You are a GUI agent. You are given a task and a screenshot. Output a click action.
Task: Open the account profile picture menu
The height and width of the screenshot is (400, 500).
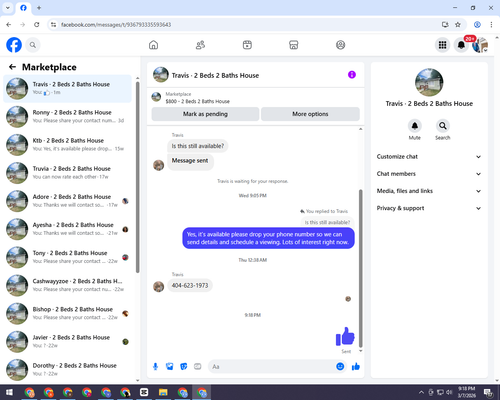pyautogui.click(x=480, y=45)
